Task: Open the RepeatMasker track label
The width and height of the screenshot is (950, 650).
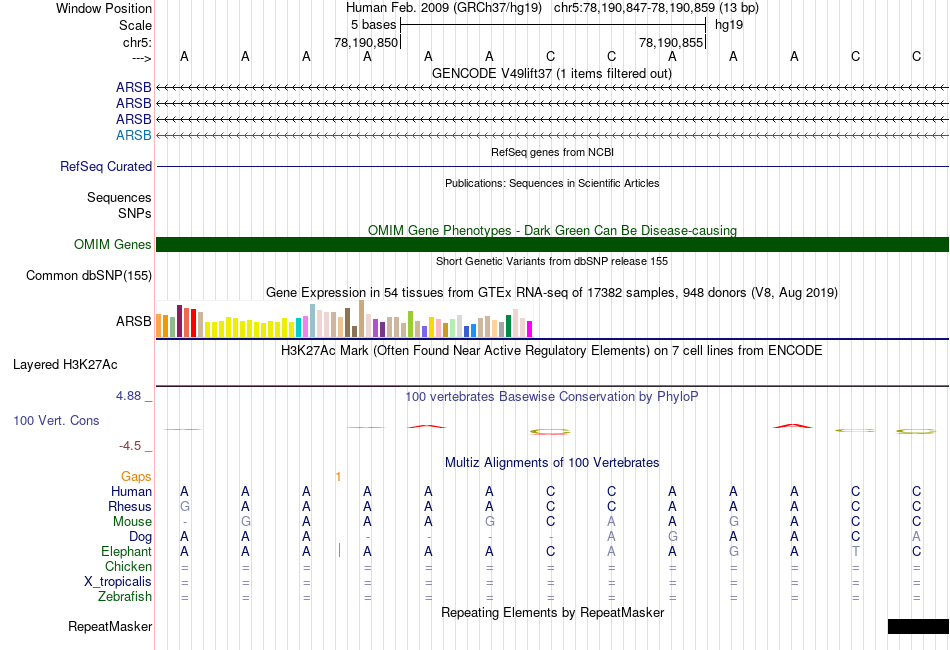Action: point(110,627)
